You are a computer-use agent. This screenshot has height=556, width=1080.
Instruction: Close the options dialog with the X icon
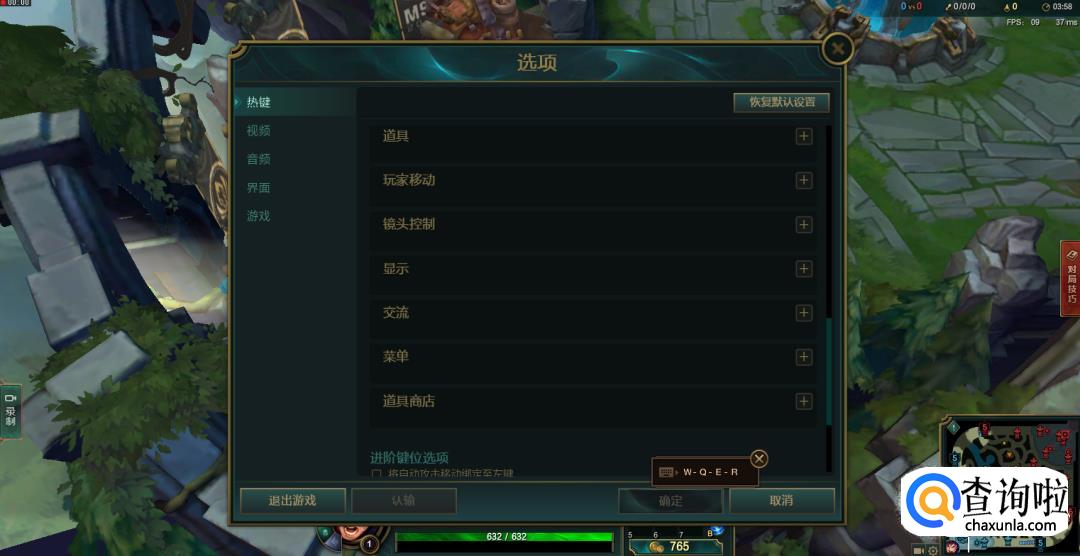pos(838,49)
